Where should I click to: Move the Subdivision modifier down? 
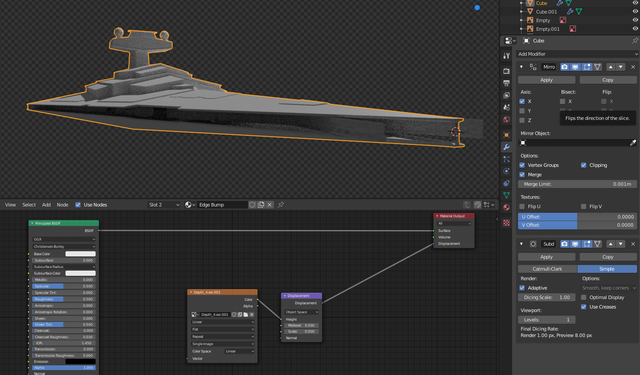click(x=620, y=244)
